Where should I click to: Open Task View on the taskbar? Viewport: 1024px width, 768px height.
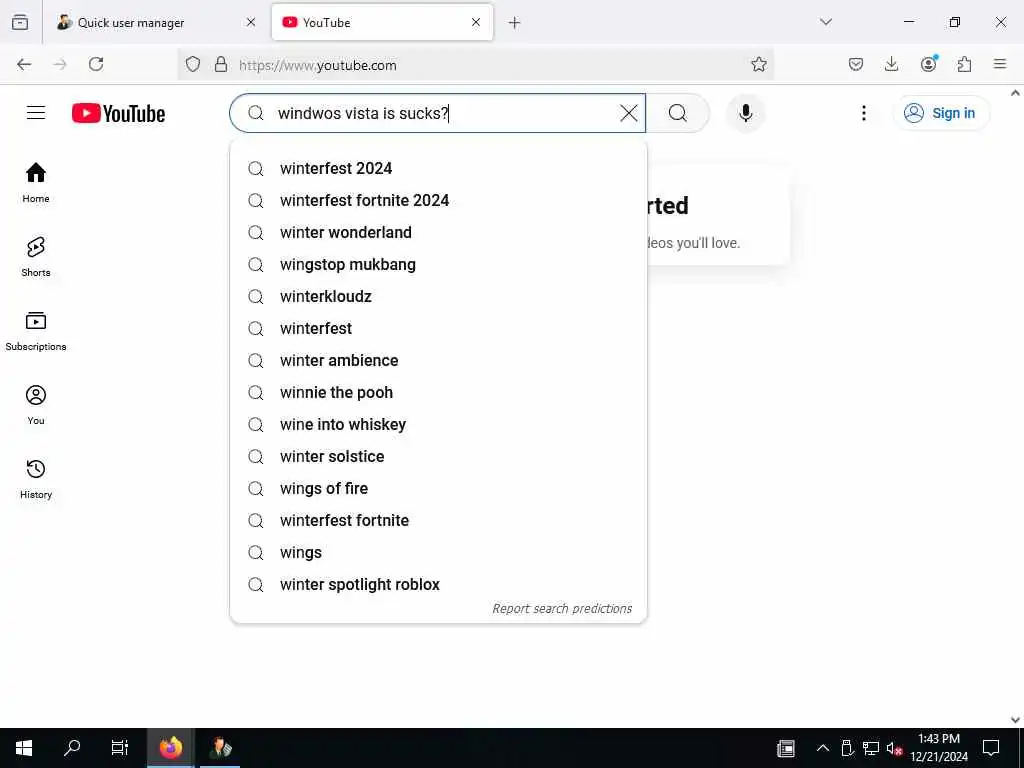click(x=120, y=748)
